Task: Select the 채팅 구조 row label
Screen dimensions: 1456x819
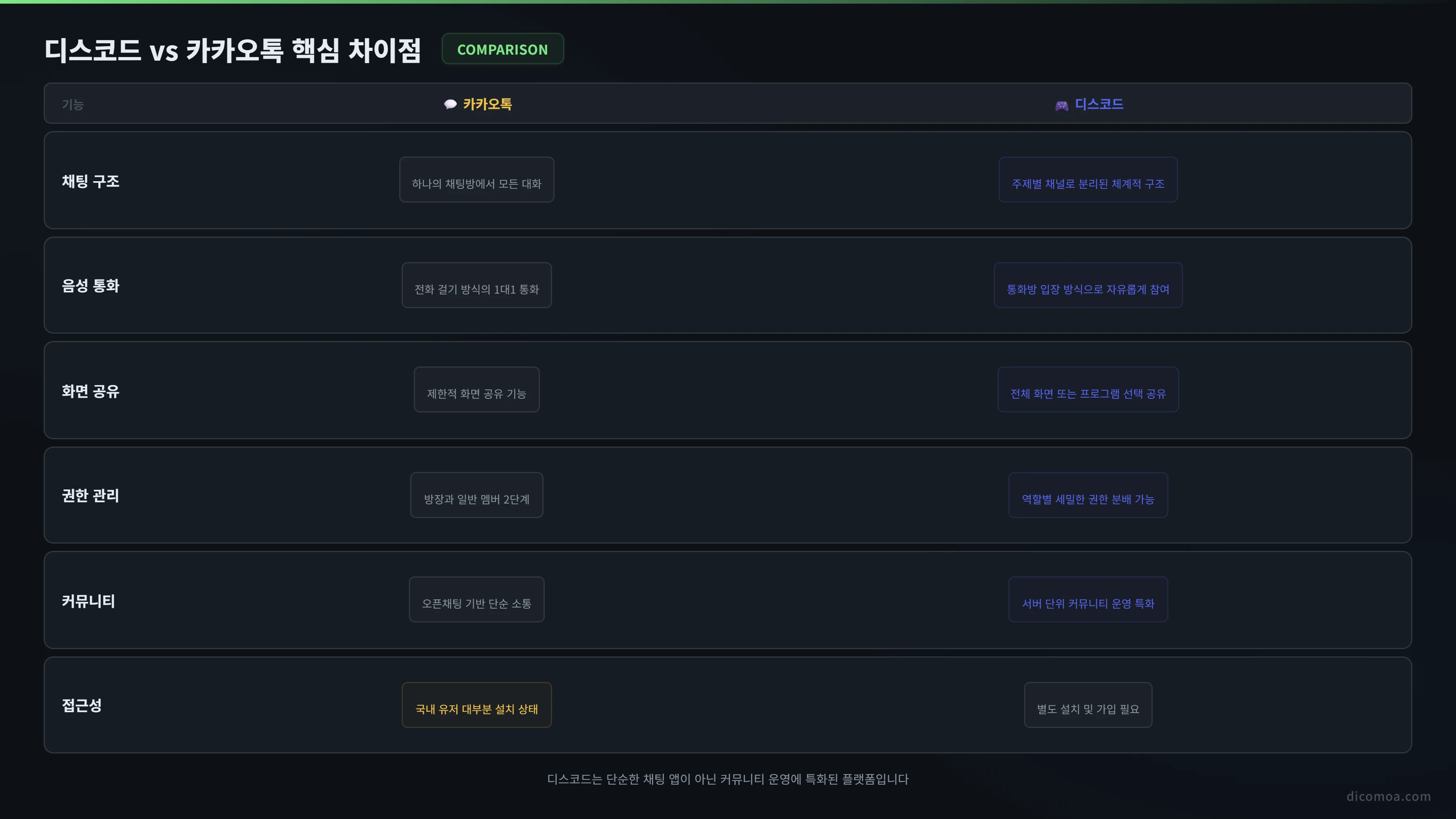Action: (91, 181)
